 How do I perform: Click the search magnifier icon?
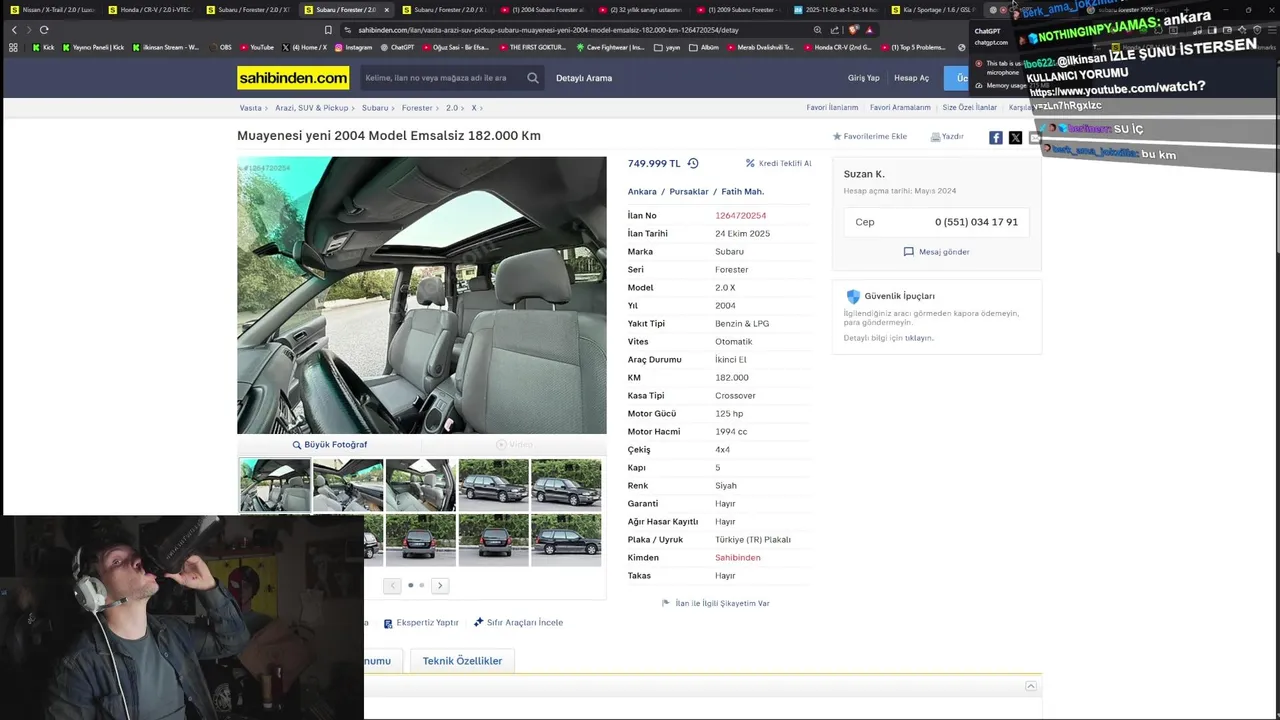coord(533,78)
